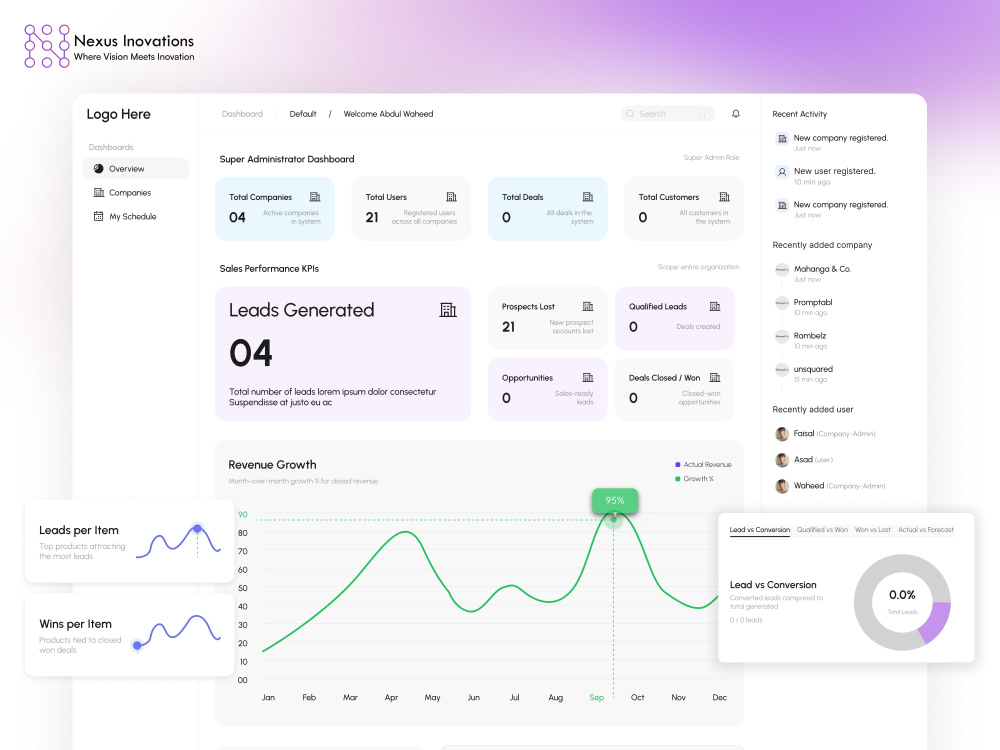Open the Total Companies card value 04
Viewport: 1000px width, 750px height.
coord(237,217)
